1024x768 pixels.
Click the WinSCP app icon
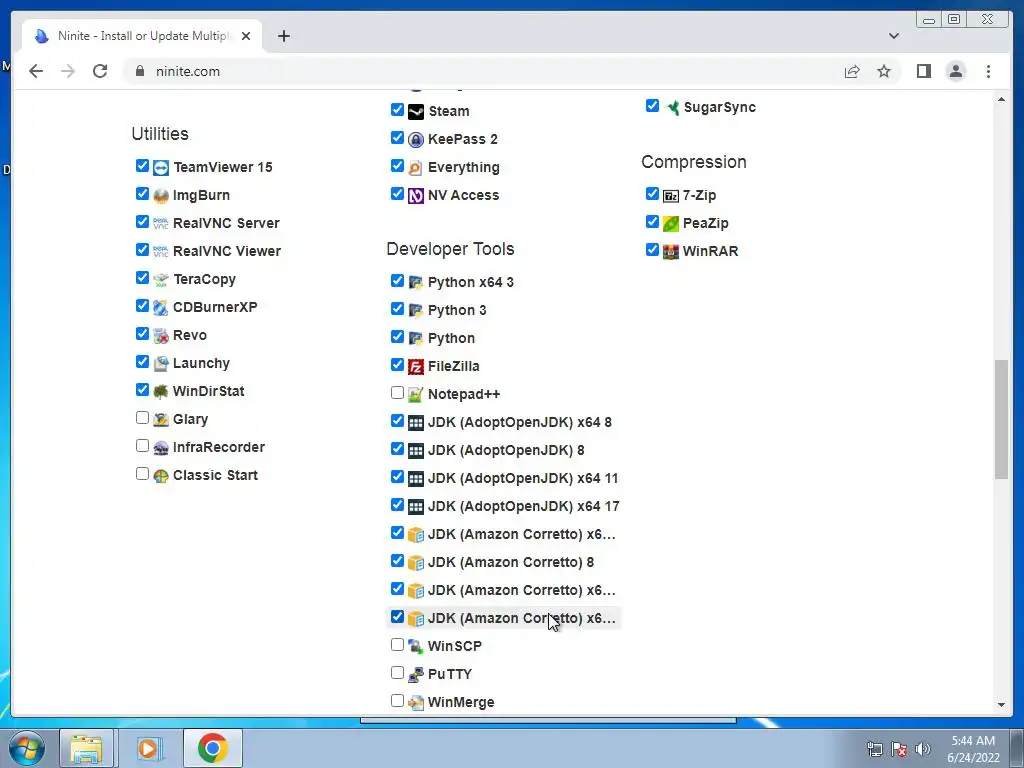tap(416, 647)
